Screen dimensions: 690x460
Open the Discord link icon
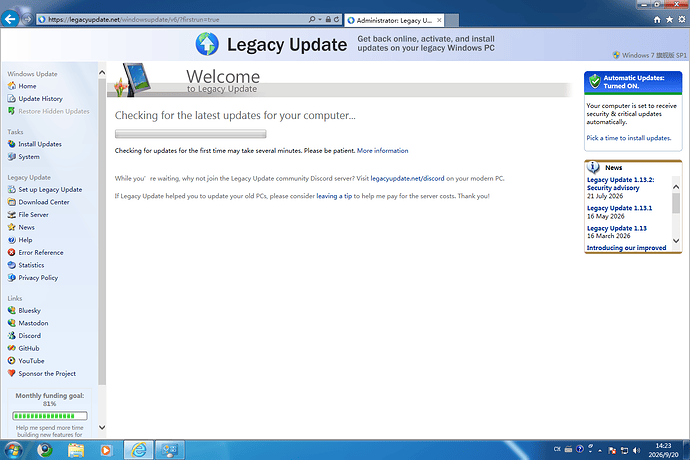(12, 335)
